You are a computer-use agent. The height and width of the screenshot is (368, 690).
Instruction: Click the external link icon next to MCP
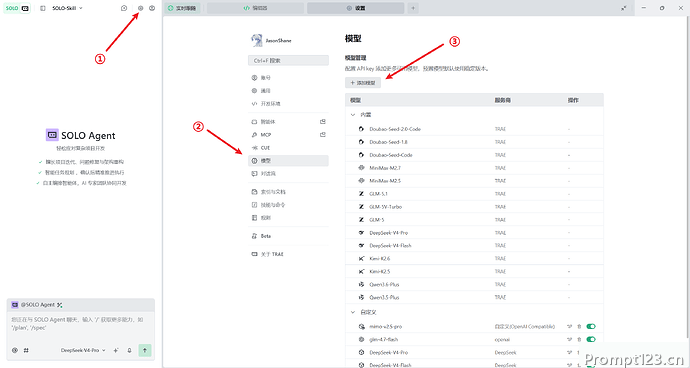(323, 135)
